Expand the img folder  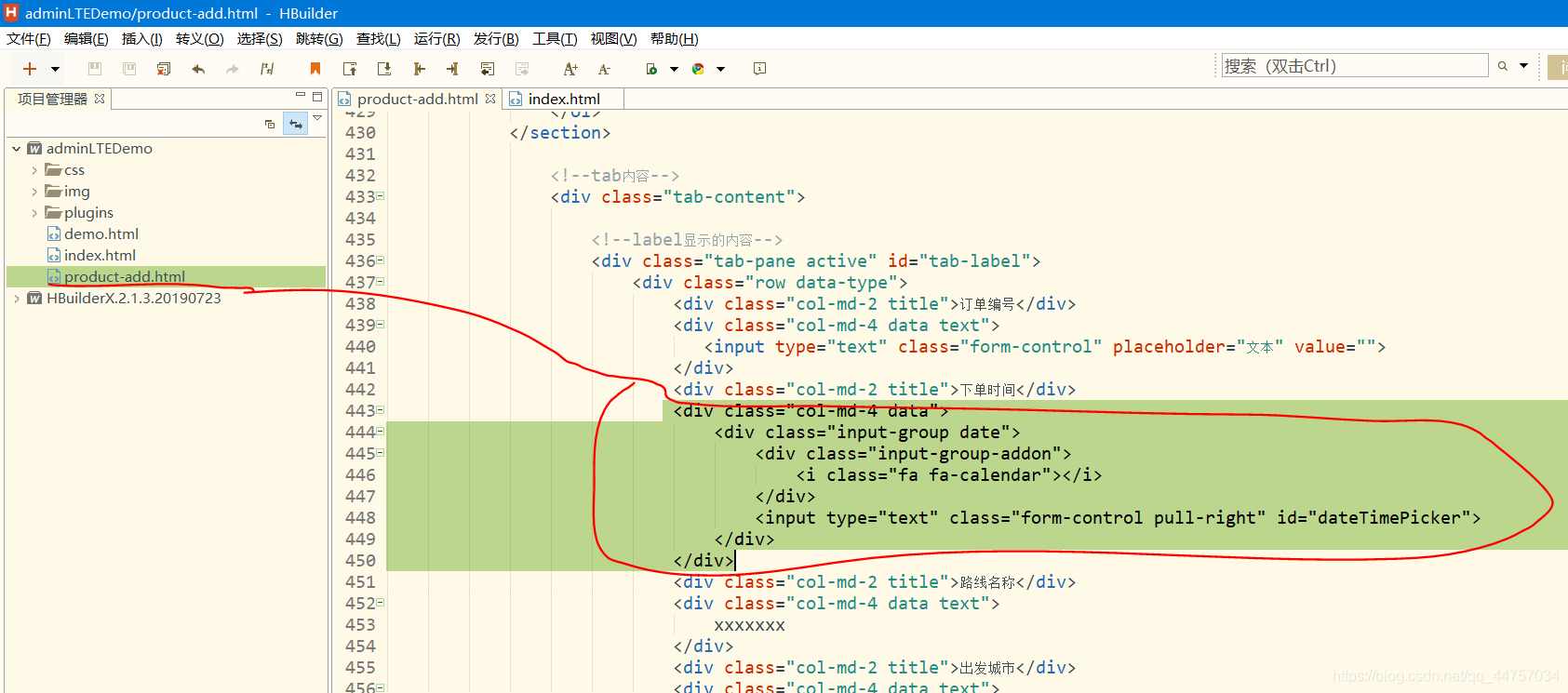pos(34,191)
